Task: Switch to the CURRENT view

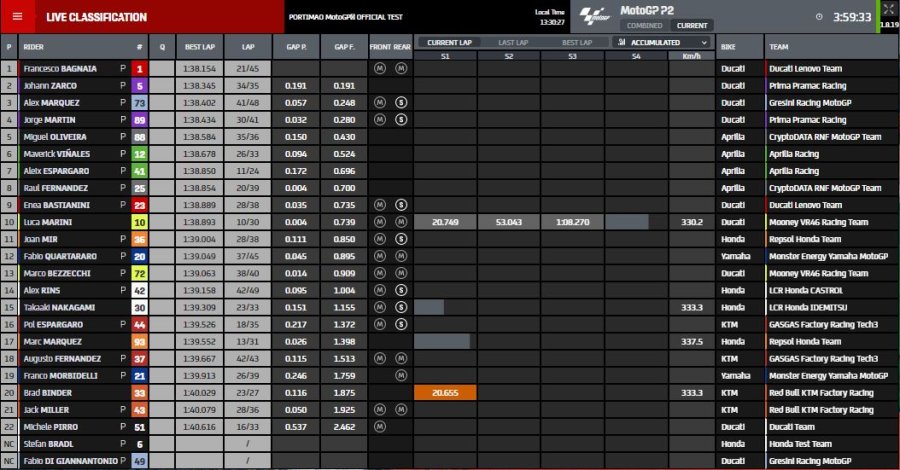Action: pyautogui.click(x=692, y=26)
